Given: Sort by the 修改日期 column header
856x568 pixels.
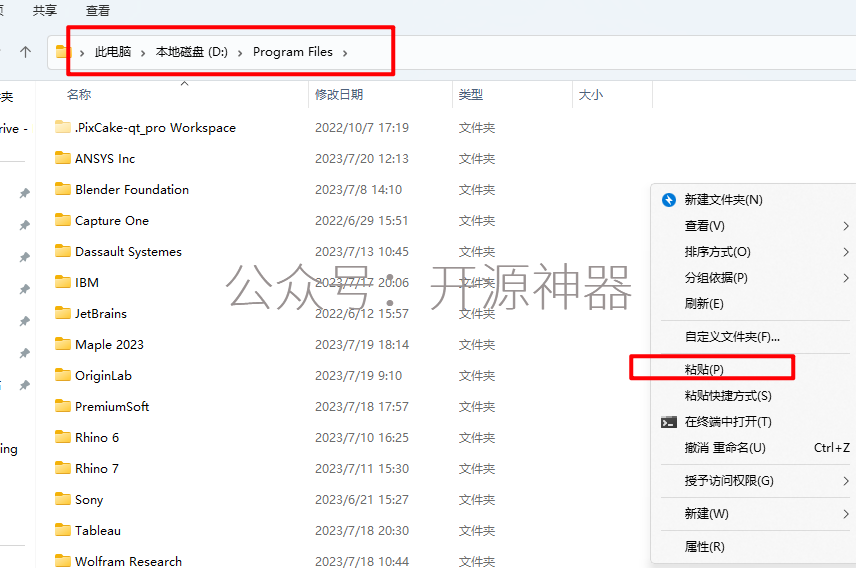Looking at the screenshot, I should pos(339,94).
